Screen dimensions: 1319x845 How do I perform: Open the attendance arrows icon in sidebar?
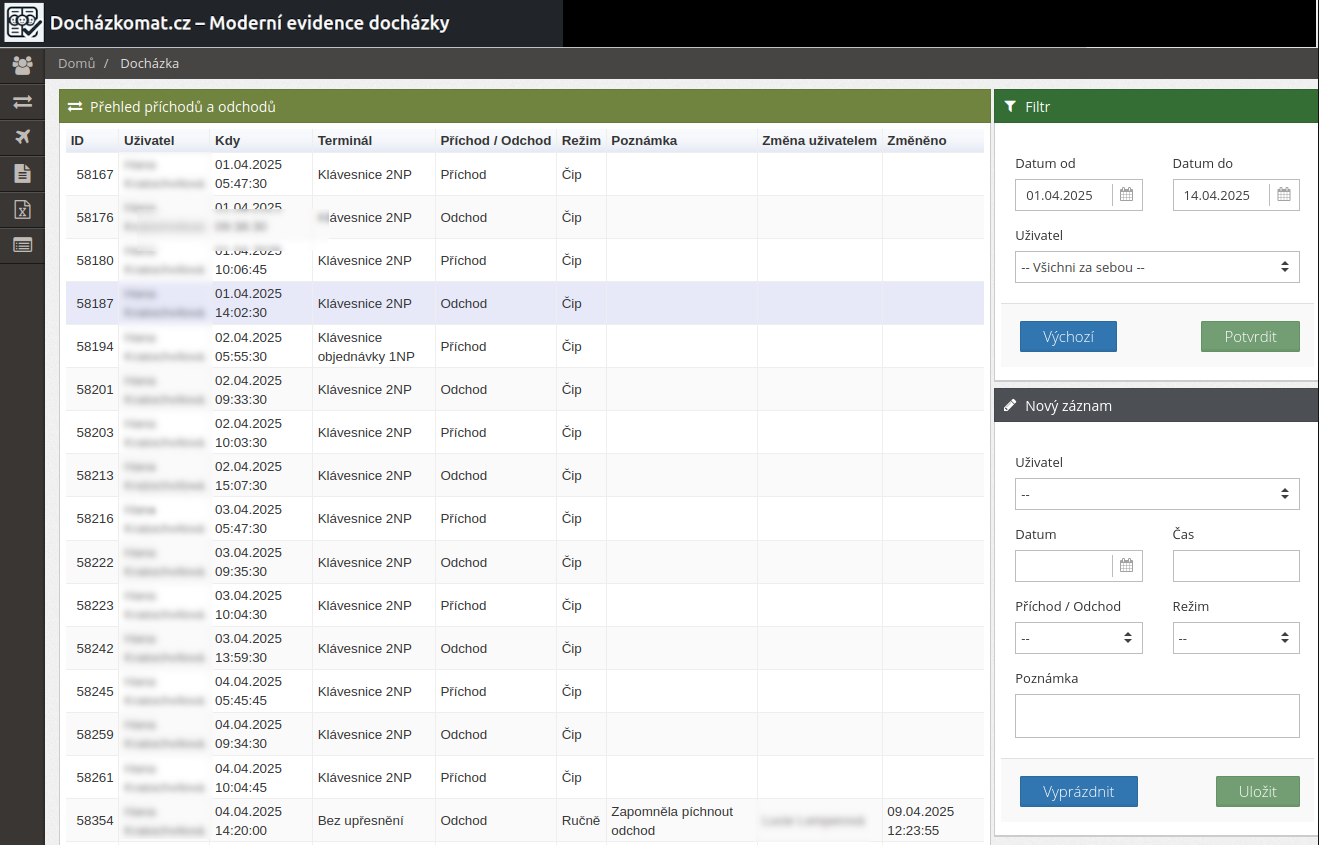point(22,102)
